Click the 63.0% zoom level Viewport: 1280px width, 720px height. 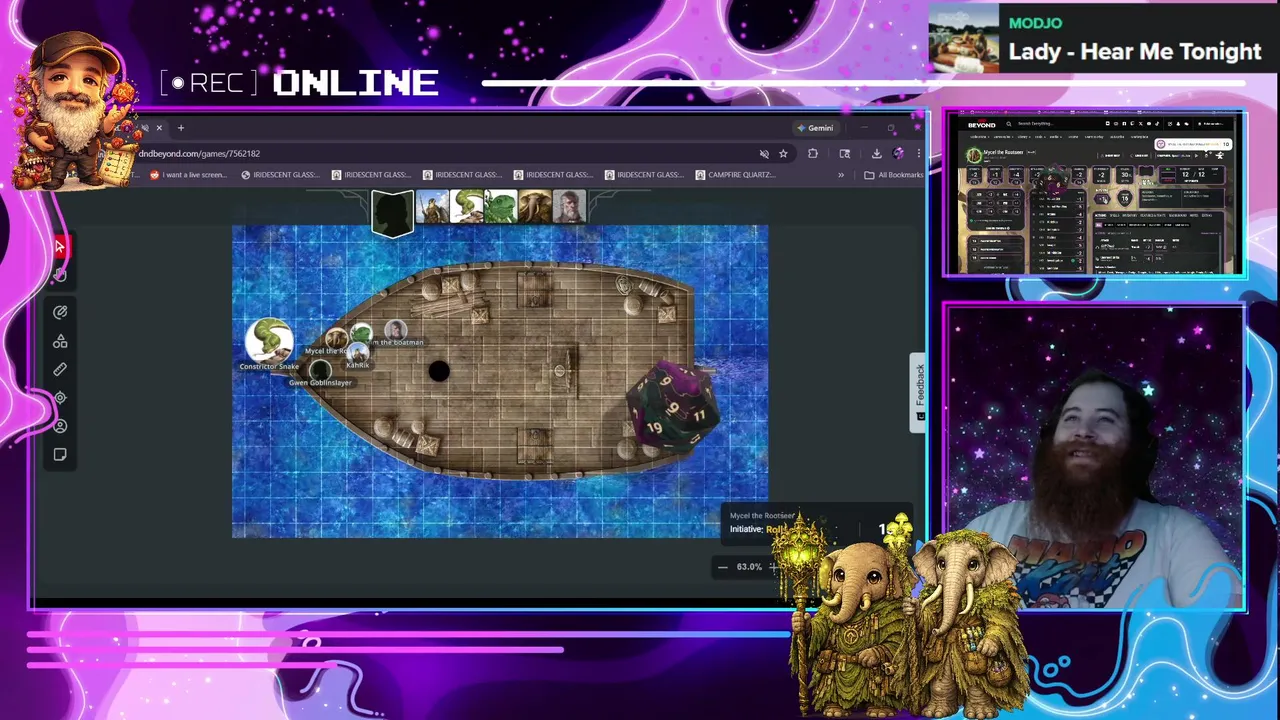click(749, 567)
